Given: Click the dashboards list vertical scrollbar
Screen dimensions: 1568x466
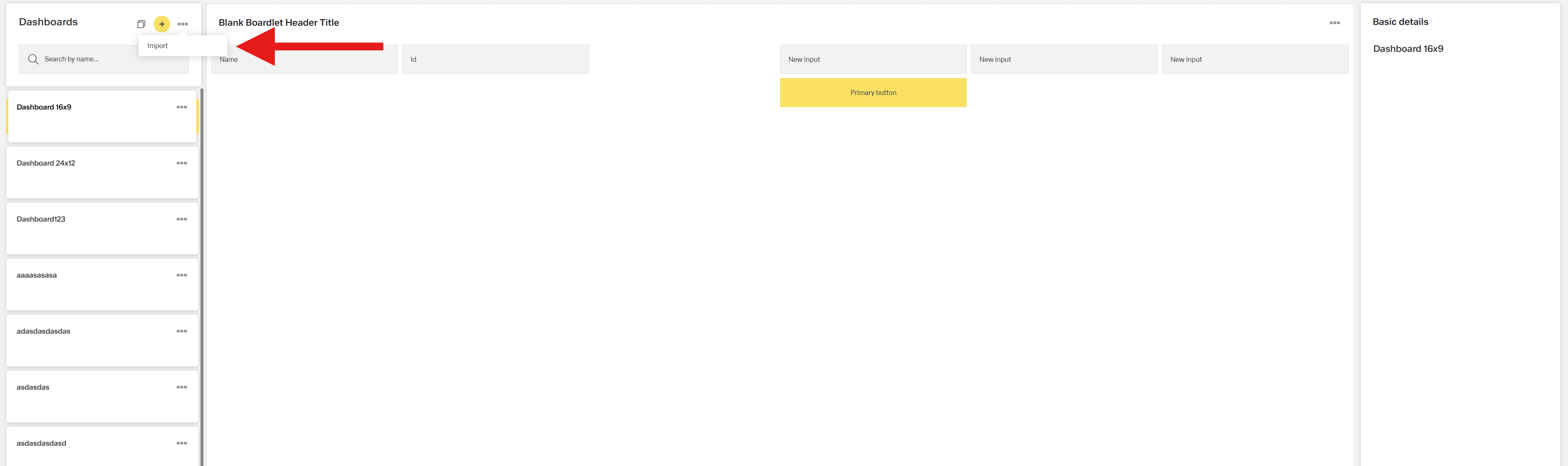Looking at the screenshot, I should click(201, 274).
